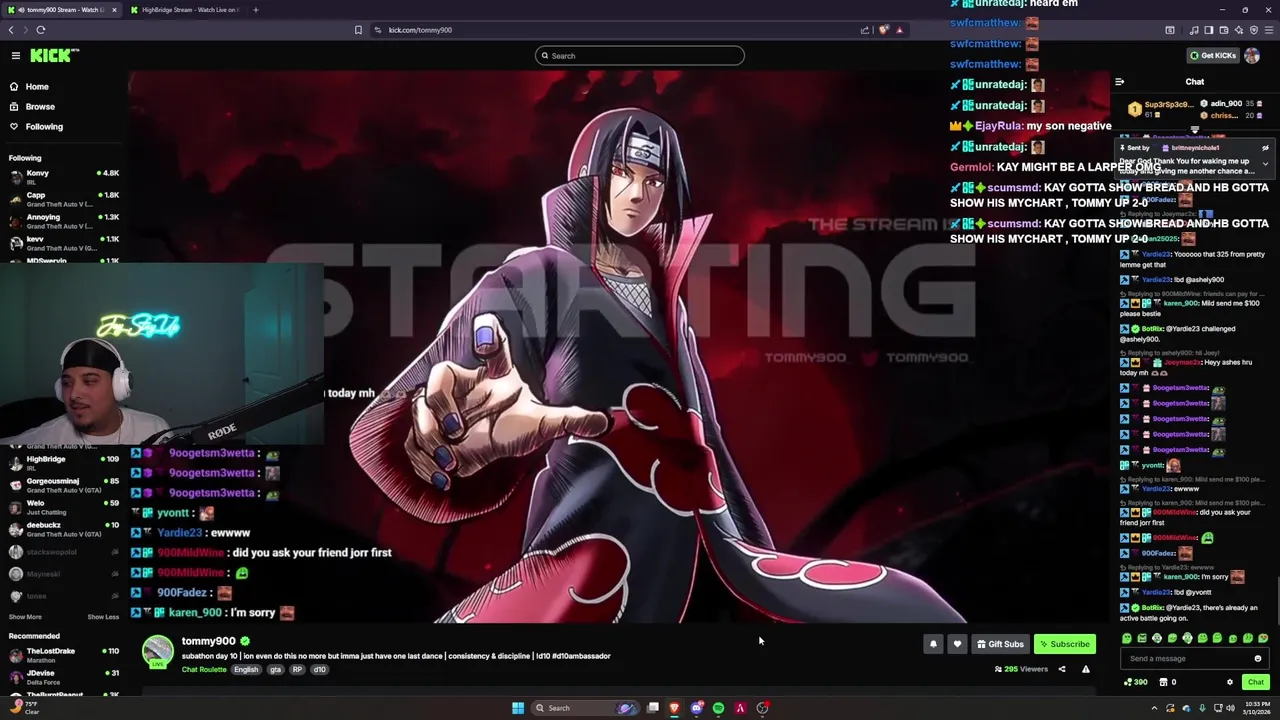Open HighBridge channel in sidebar

click(64, 463)
